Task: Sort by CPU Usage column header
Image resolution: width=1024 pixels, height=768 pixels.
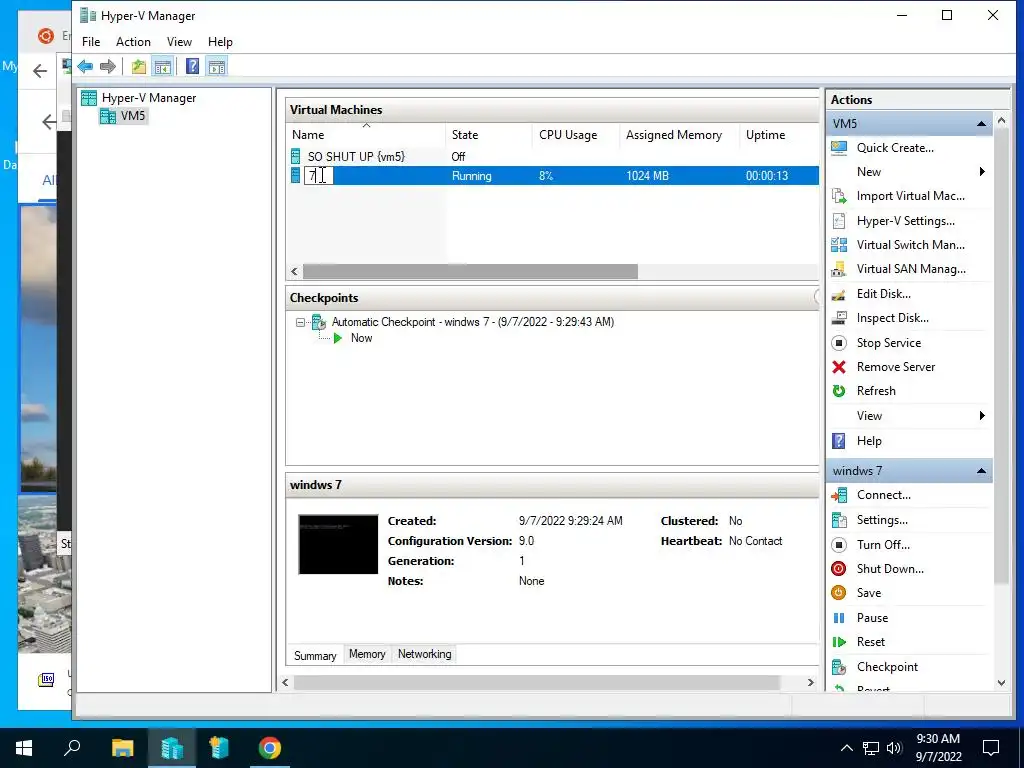Action: tap(576, 135)
